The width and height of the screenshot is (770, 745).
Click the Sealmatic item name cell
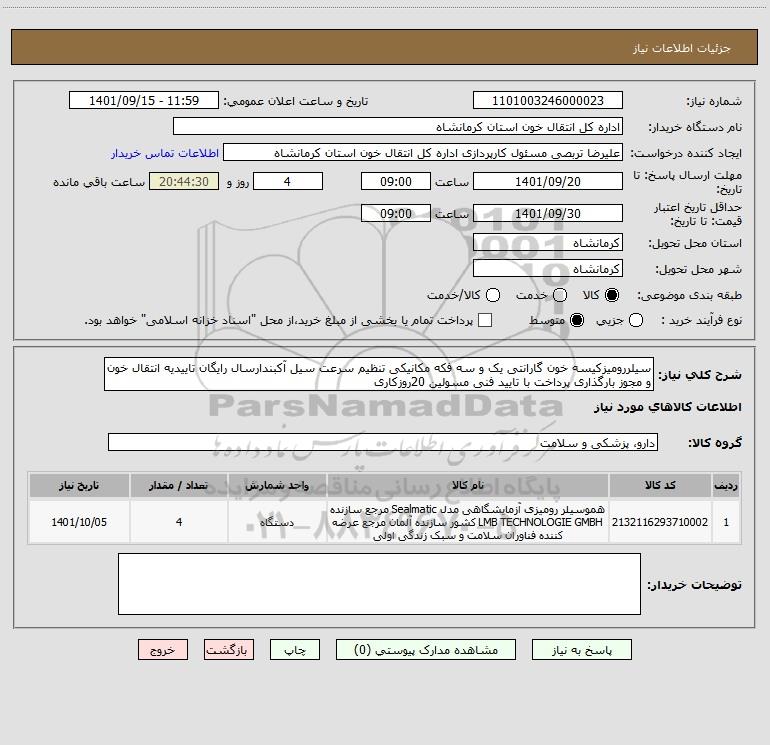click(468, 522)
